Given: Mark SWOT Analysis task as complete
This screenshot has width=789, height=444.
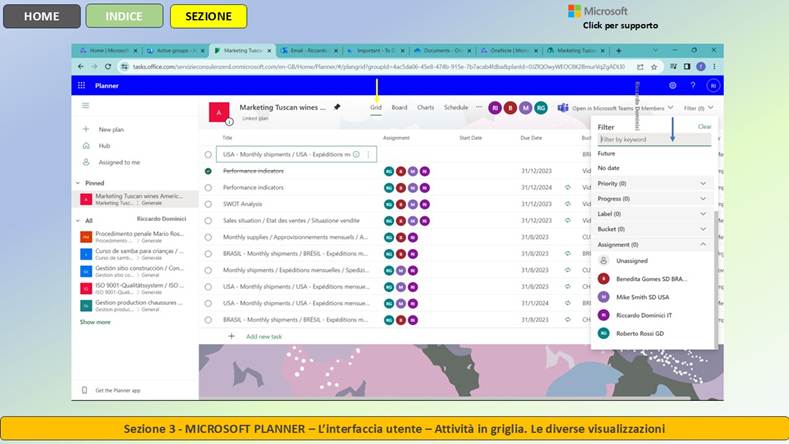Looking at the screenshot, I should point(208,204).
